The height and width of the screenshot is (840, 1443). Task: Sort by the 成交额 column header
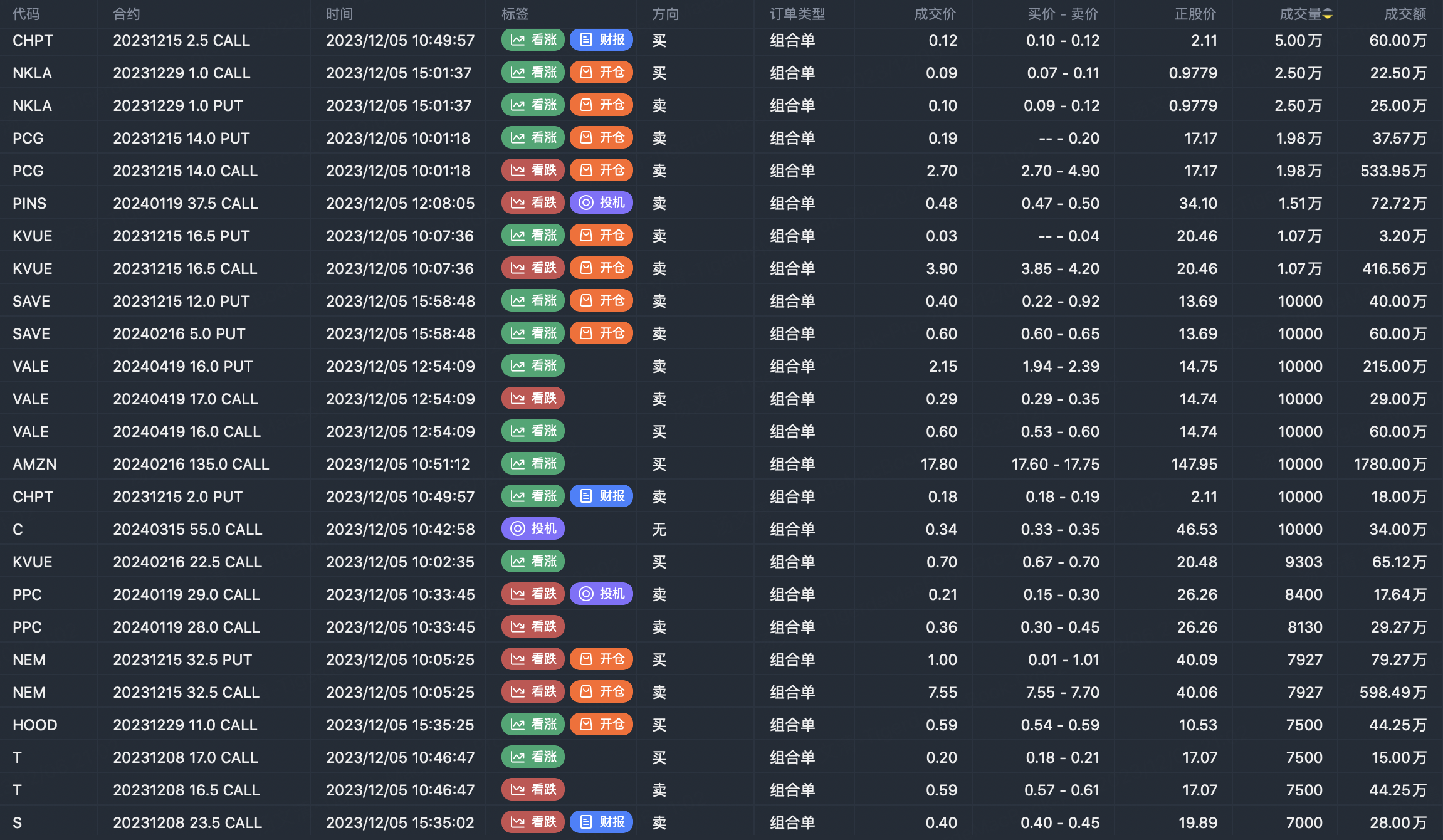tap(1405, 14)
